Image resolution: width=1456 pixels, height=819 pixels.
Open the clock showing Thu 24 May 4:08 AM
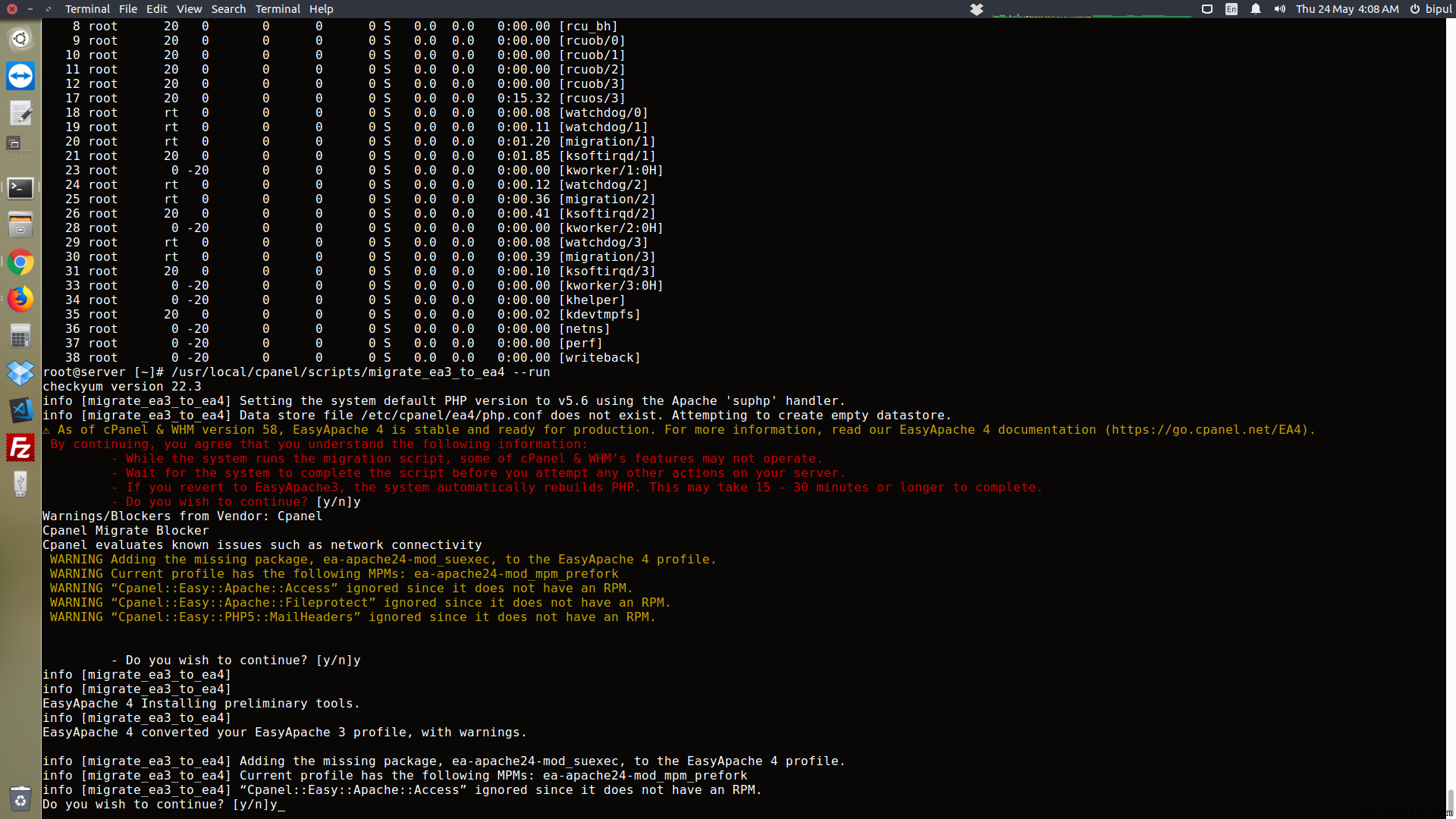click(x=1347, y=9)
